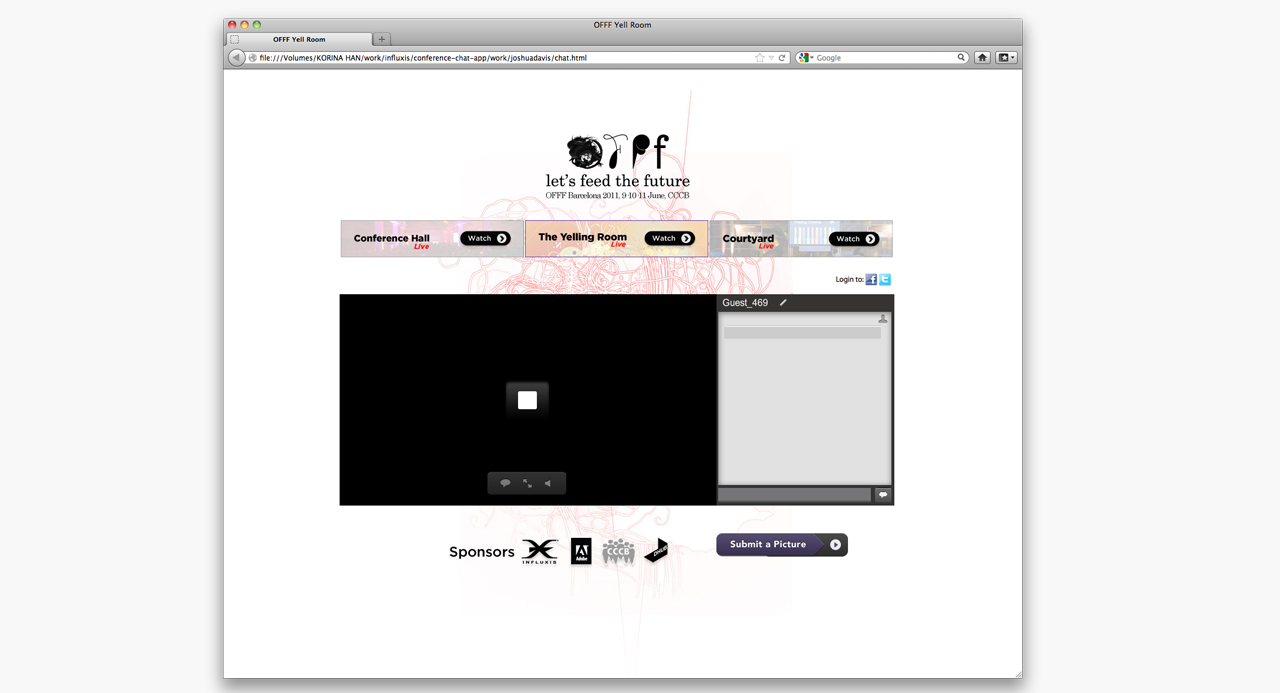Click the Adobe sponsor logo

(x=581, y=551)
